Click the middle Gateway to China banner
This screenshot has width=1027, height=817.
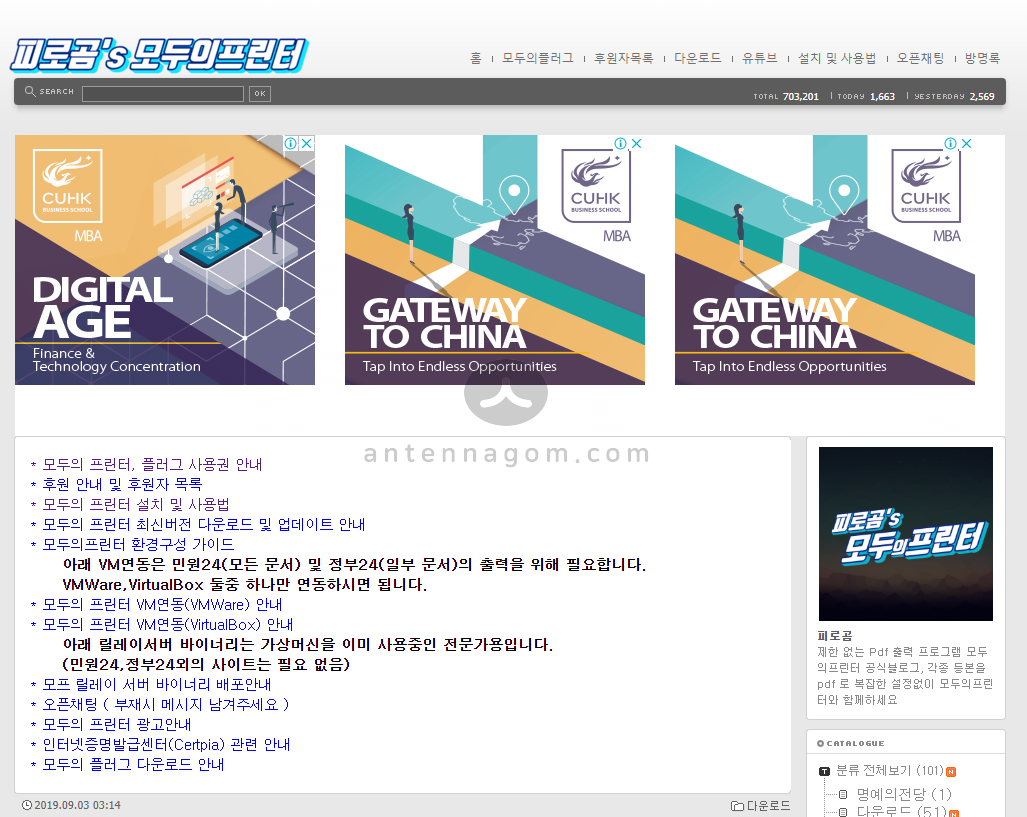pos(495,260)
